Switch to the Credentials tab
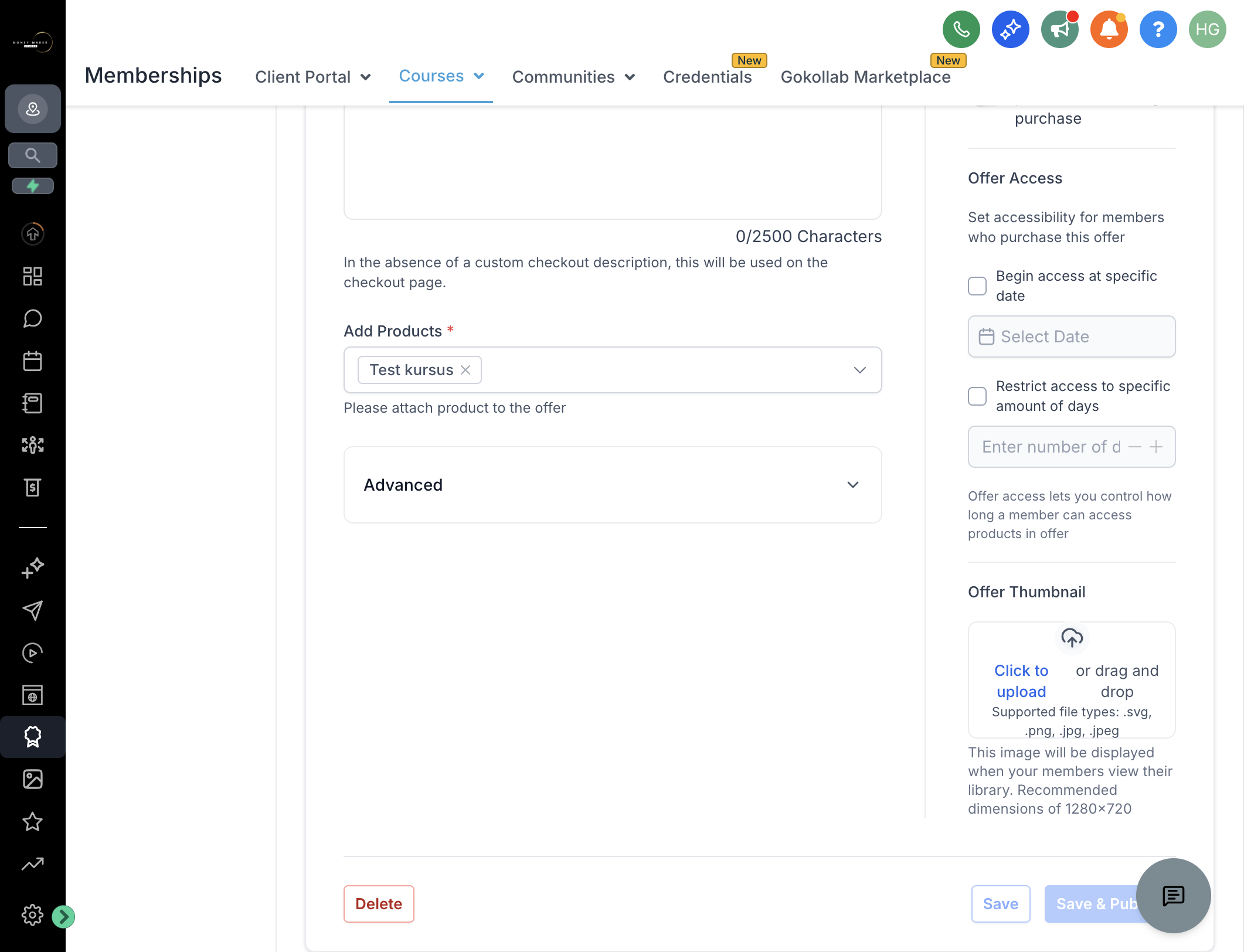The height and width of the screenshot is (952, 1244). click(708, 77)
